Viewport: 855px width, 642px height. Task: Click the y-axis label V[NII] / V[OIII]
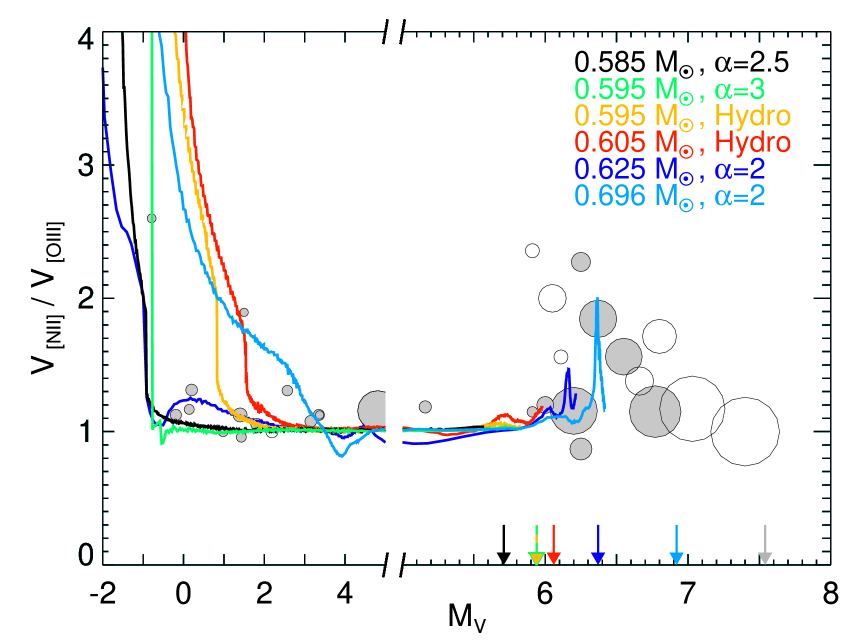(47, 297)
